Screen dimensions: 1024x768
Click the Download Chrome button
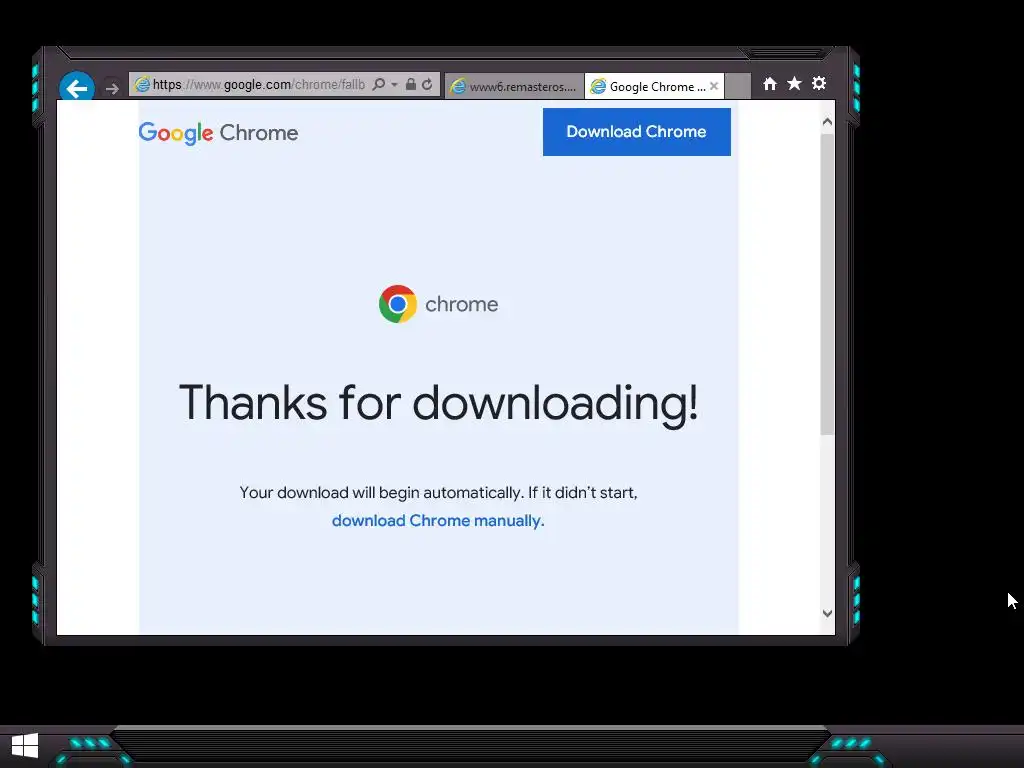click(637, 132)
